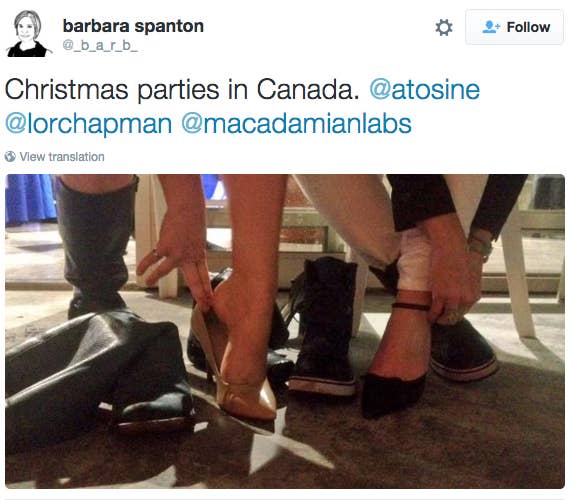Click the black lace-up ankle boot in the photo
The height and width of the screenshot is (500, 574).
[x=324, y=326]
